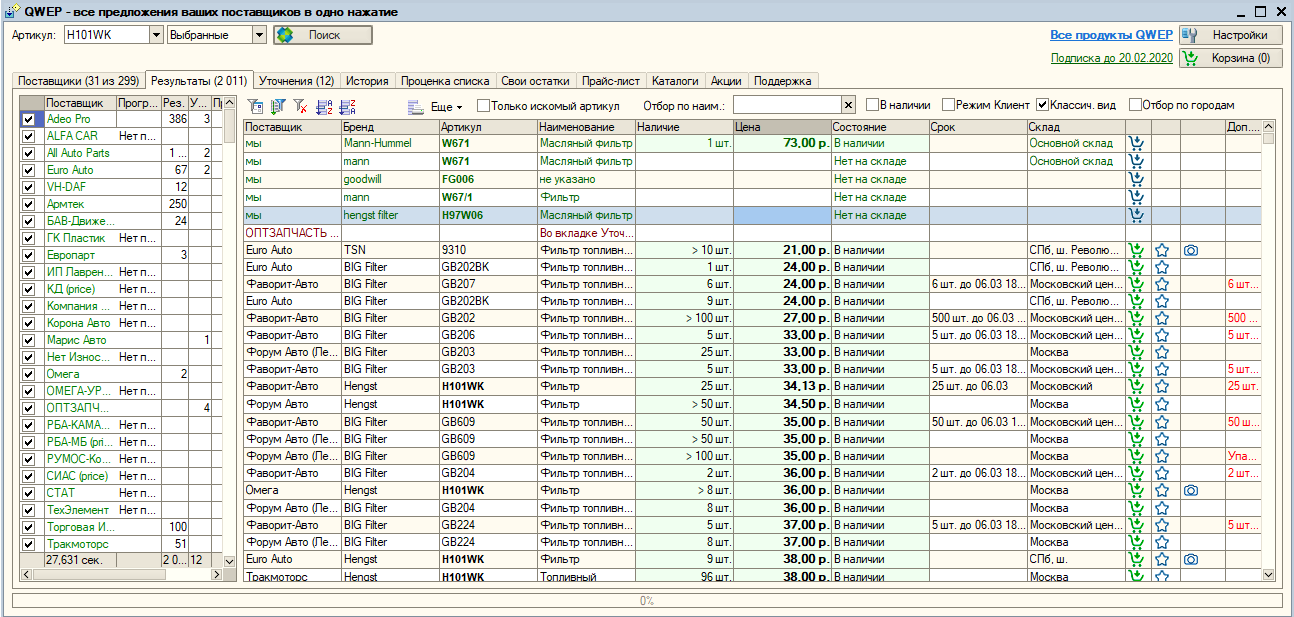This screenshot has width=1294, height=617.
Task: Open photo for the Euro Auto TSN 9310 row
Action: tap(1190, 250)
